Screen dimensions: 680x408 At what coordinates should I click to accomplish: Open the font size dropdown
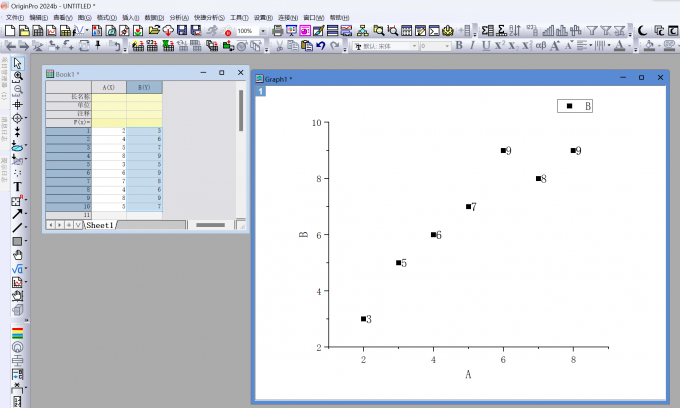pos(447,46)
